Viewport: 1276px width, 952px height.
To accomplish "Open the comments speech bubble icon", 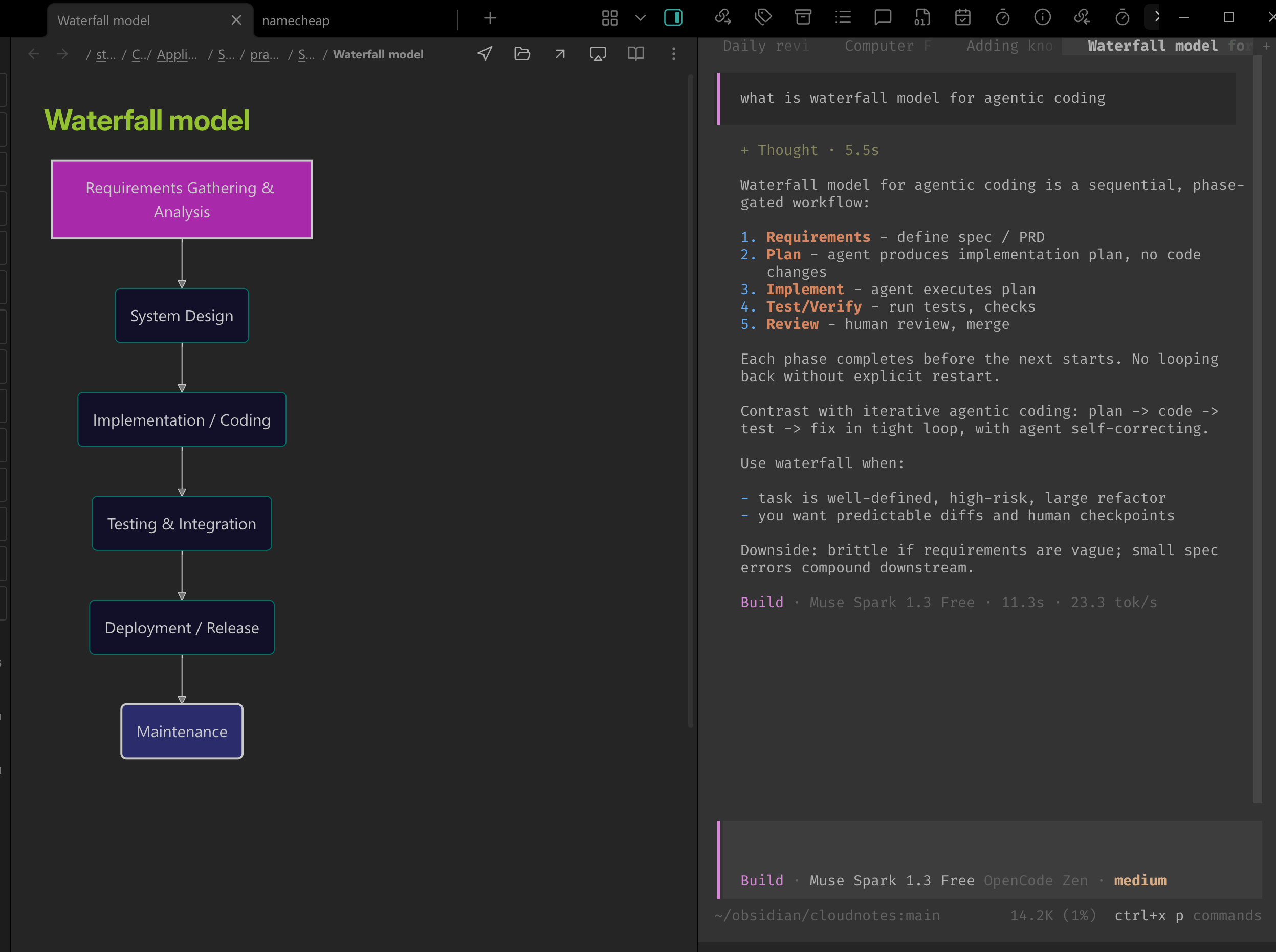I will click(x=883, y=17).
